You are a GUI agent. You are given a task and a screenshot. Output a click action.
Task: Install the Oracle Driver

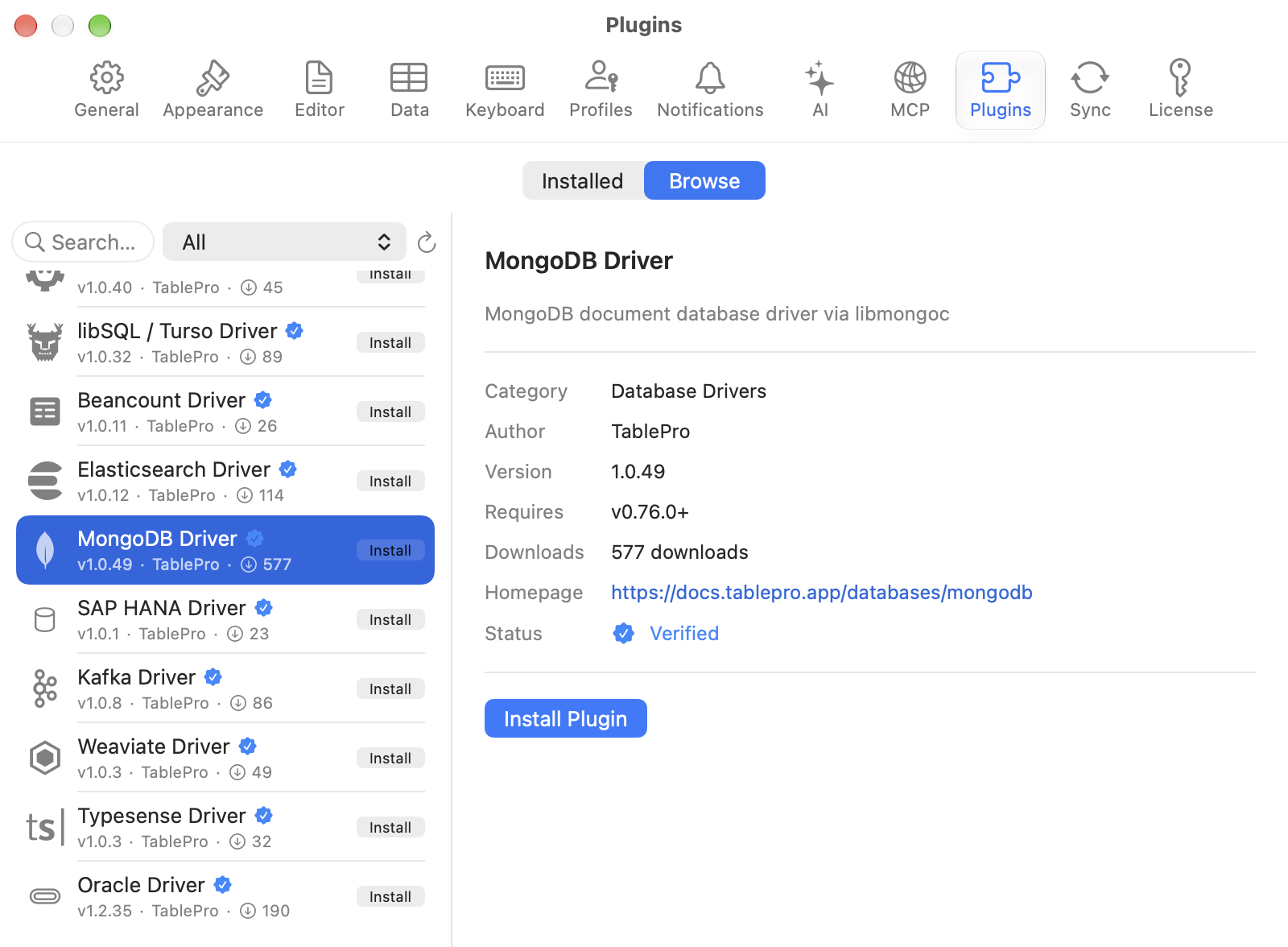pos(390,896)
